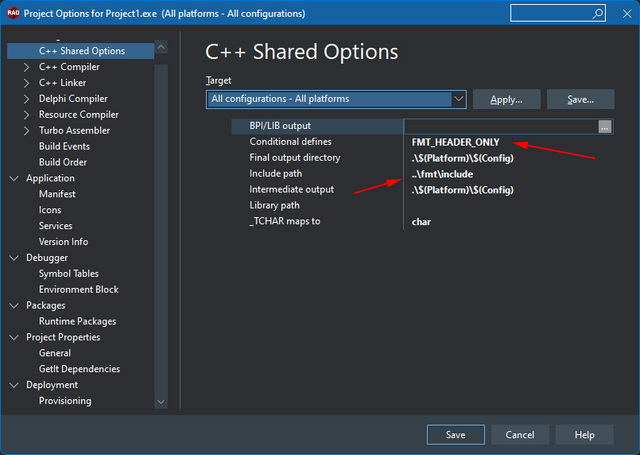Screen dimensions: 640x455
Task: Select the Include path property label
Action: pyautogui.click(x=276, y=174)
